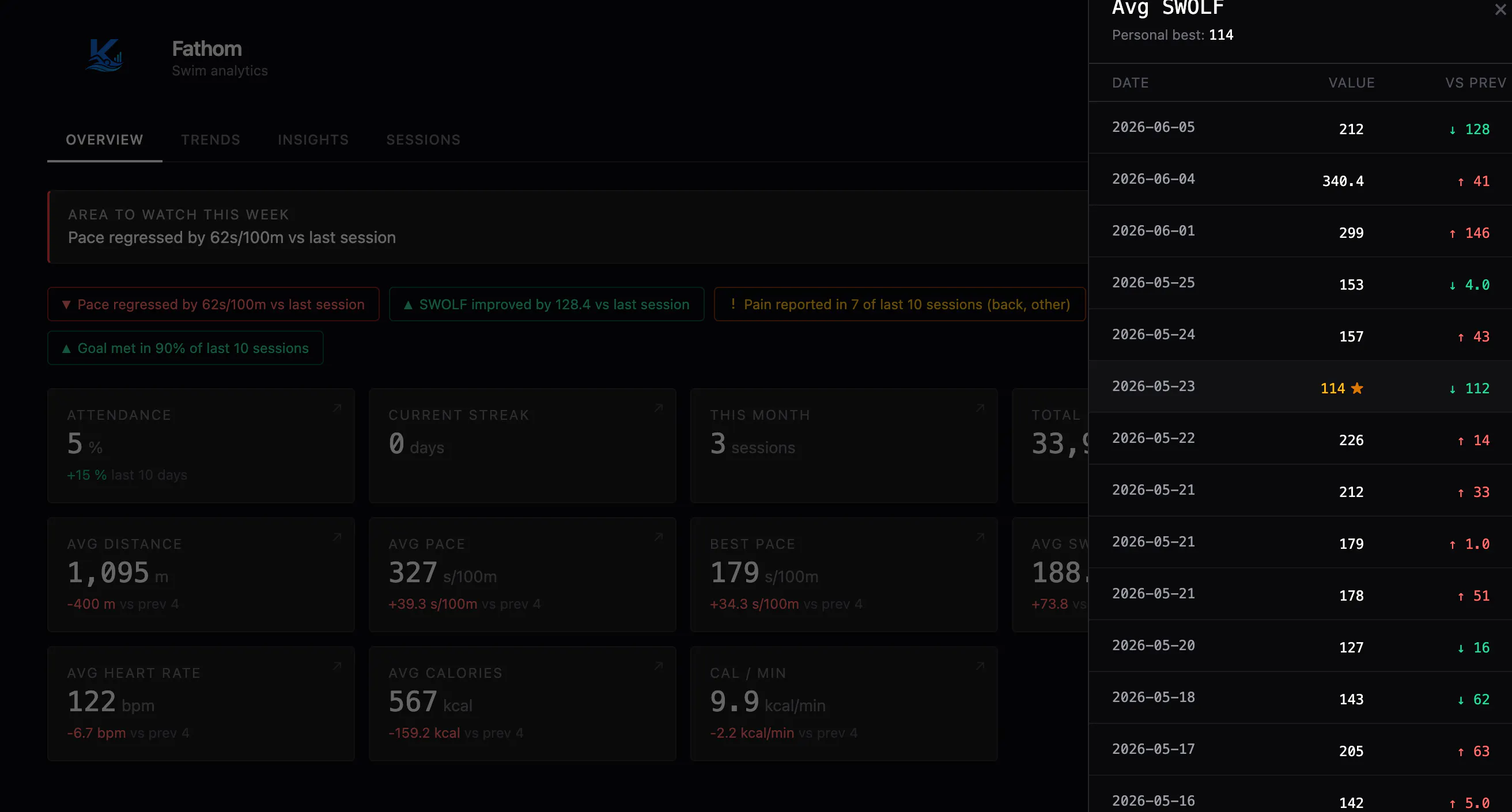The width and height of the screenshot is (1512, 812).
Task: Open the Attendance 5% card
Action: [x=201, y=445]
